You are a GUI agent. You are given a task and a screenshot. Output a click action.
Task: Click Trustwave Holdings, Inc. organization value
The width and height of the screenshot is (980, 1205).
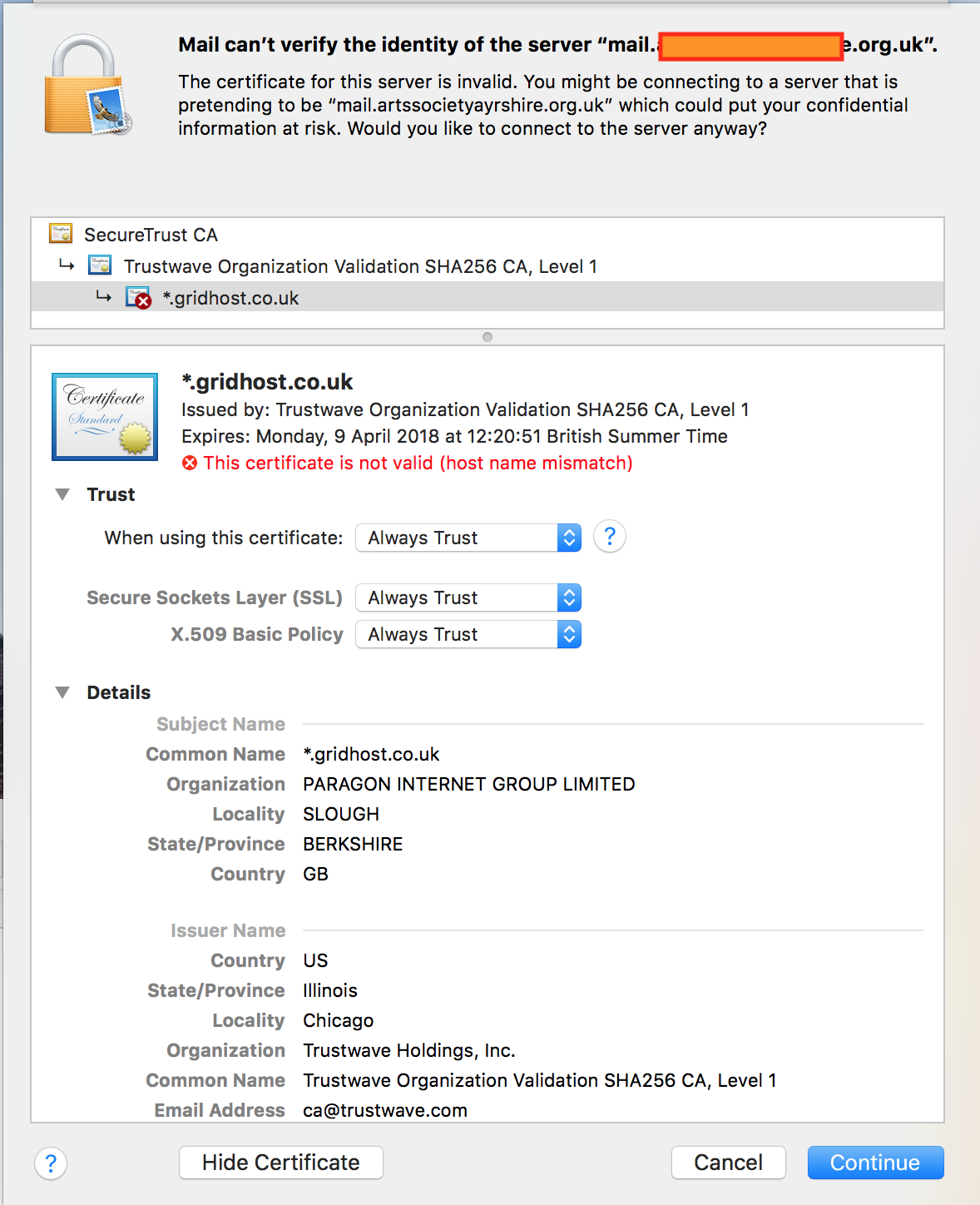409,1050
